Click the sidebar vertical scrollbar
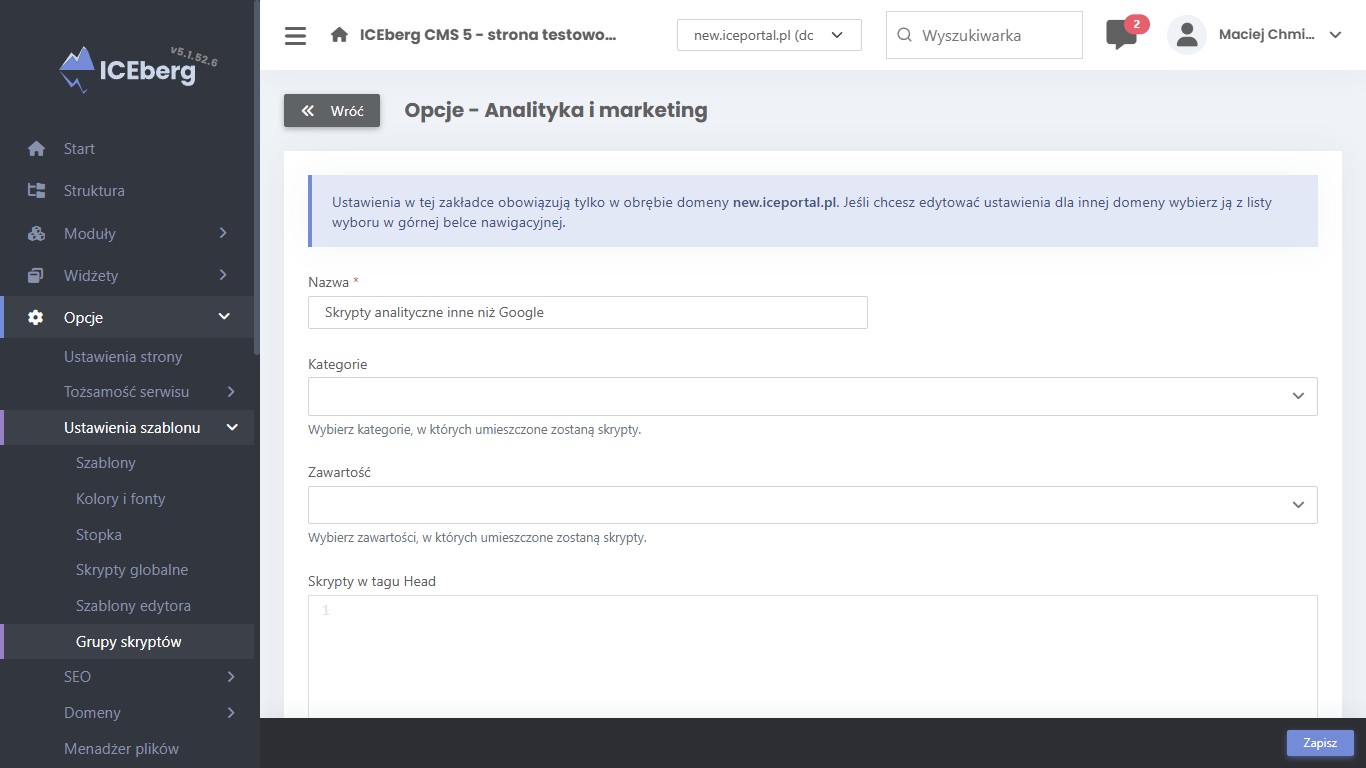Screen dimensions: 1366x768 point(257,178)
